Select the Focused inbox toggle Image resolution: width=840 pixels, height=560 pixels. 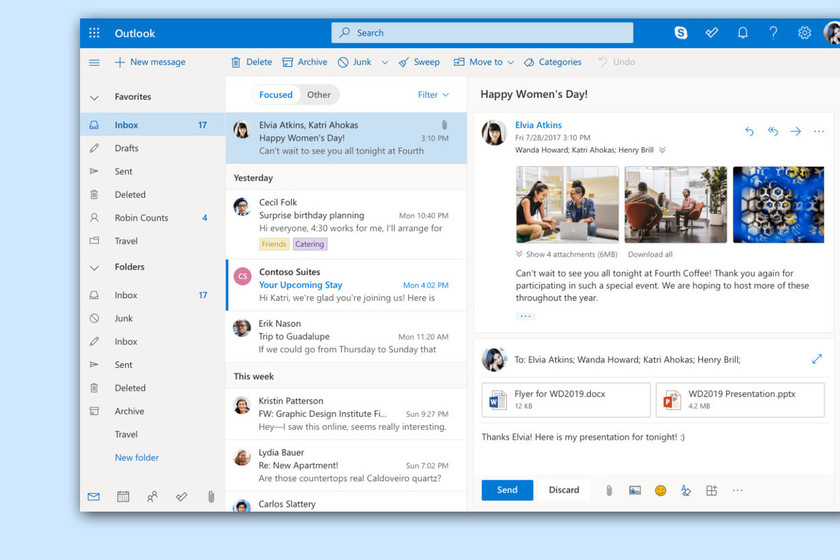(x=276, y=95)
